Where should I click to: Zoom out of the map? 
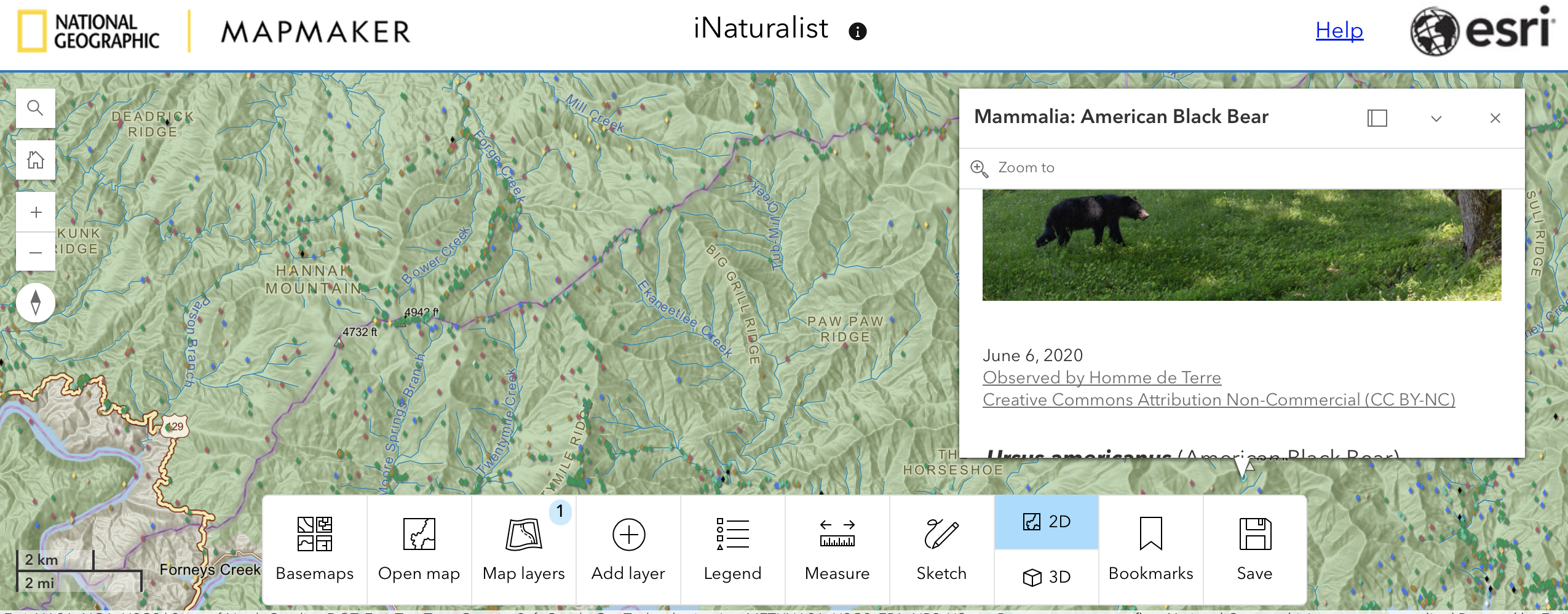tap(36, 252)
